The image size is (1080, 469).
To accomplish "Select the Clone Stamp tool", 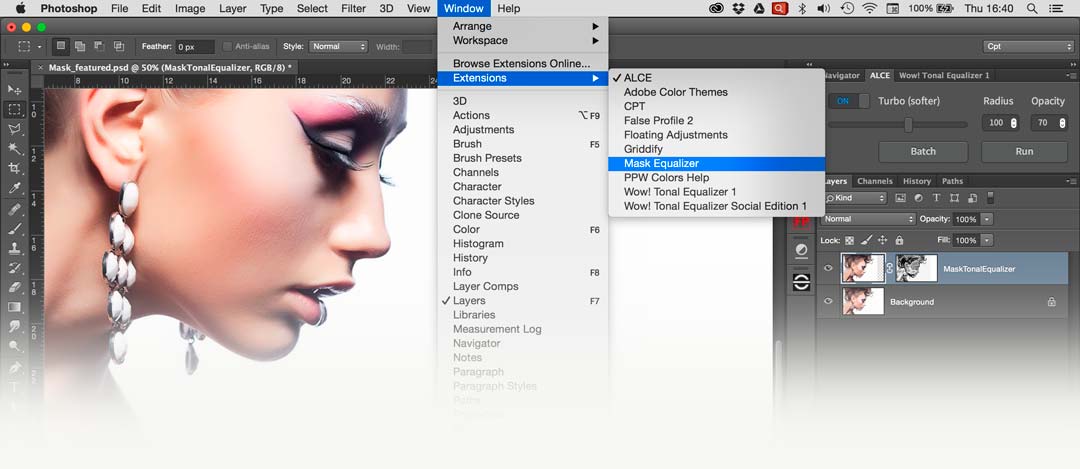I will 14,249.
